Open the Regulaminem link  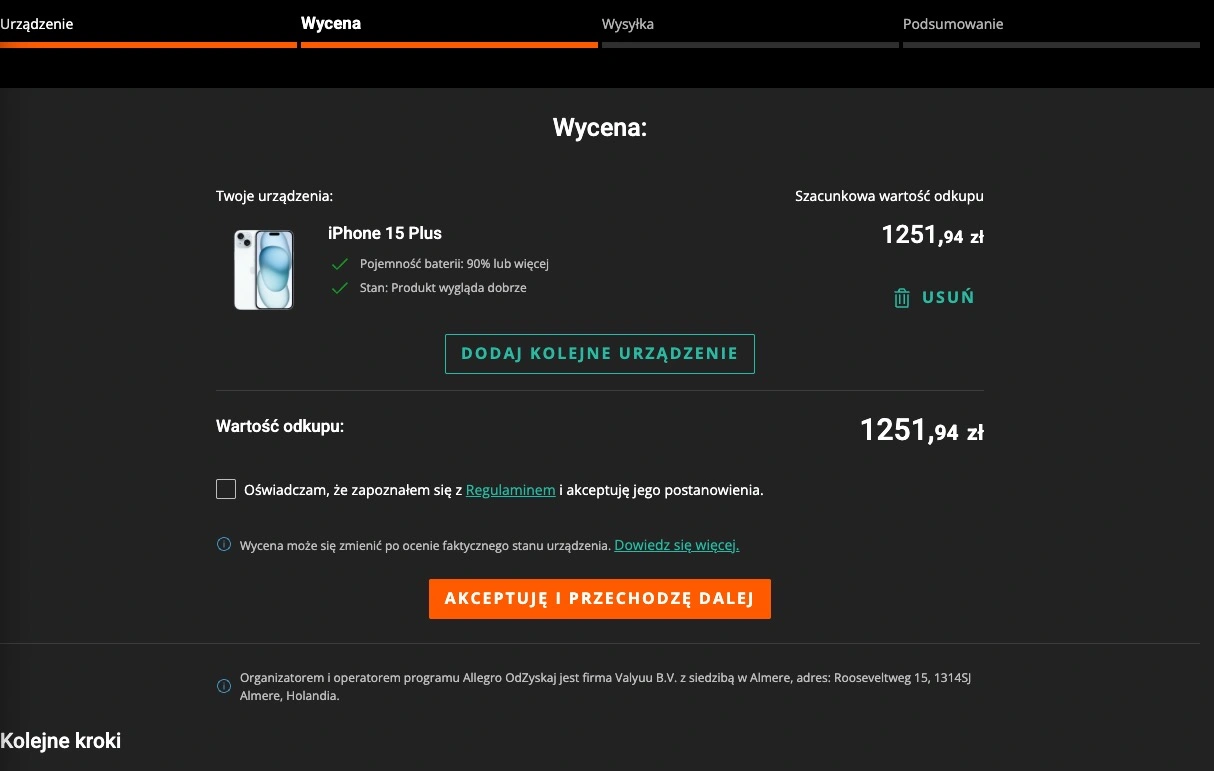coord(510,490)
